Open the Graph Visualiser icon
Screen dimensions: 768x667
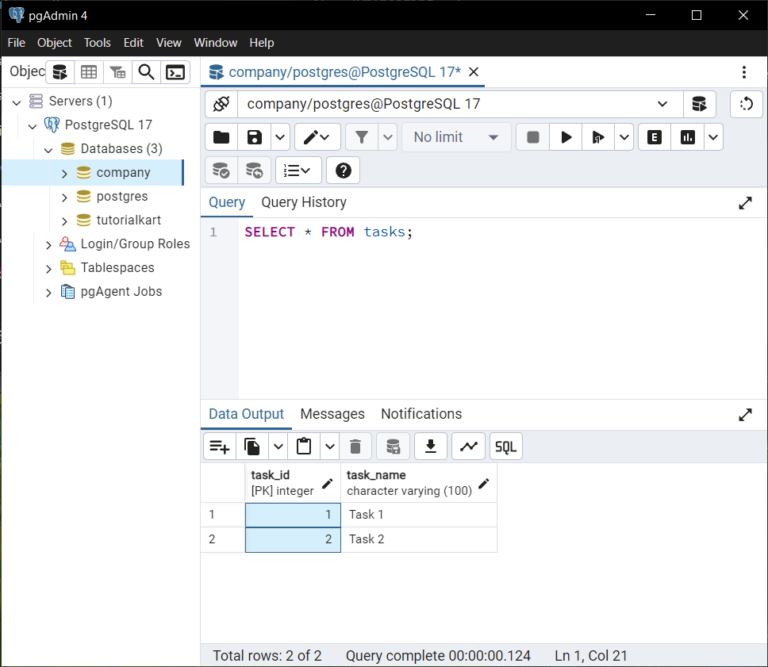pyautogui.click(x=468, y=447)
